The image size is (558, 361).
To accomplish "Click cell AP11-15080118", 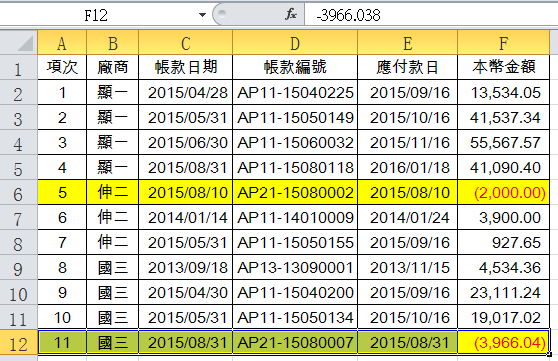I will pyautogui.click(x=295, y=167).
